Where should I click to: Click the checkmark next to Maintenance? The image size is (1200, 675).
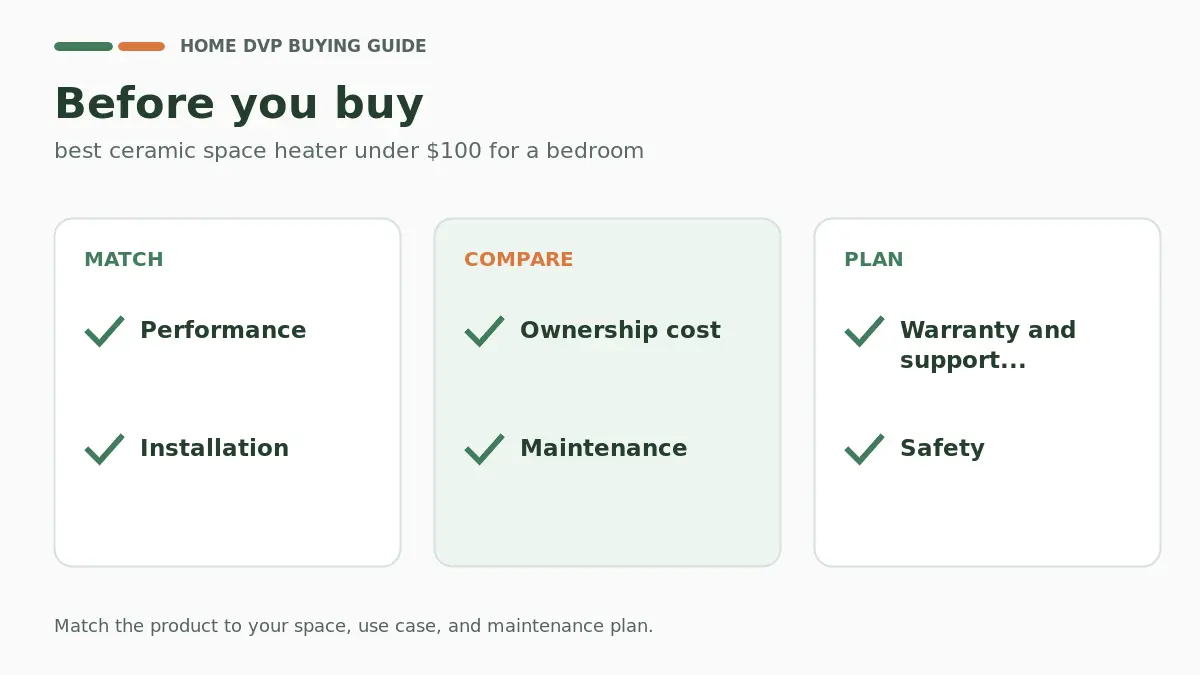click(484, 449)
